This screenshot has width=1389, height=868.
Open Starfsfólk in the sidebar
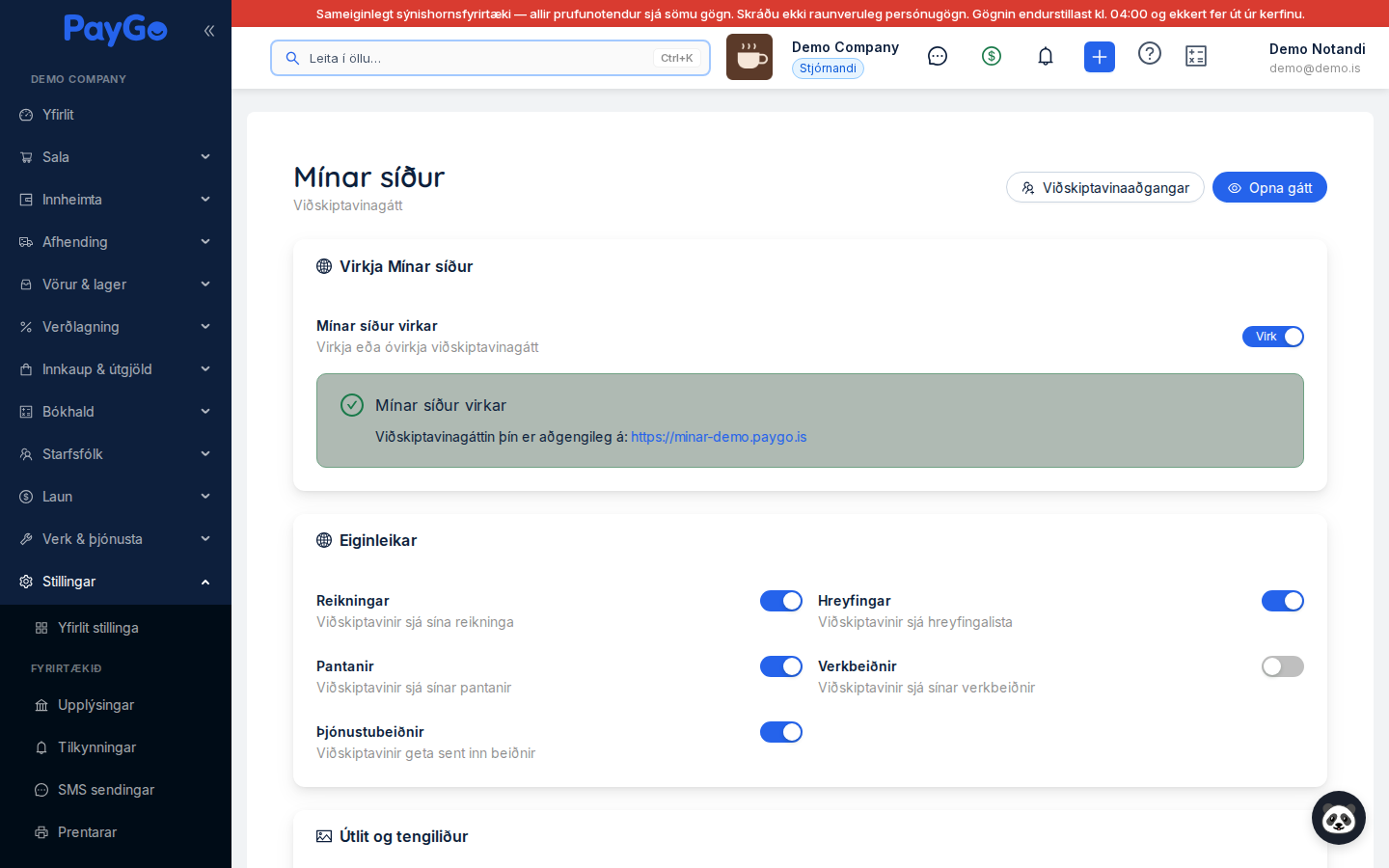point(116,454)
